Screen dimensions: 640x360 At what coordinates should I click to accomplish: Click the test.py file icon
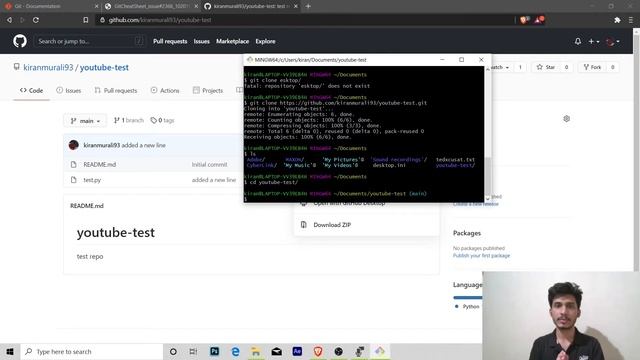coord(73,180)
